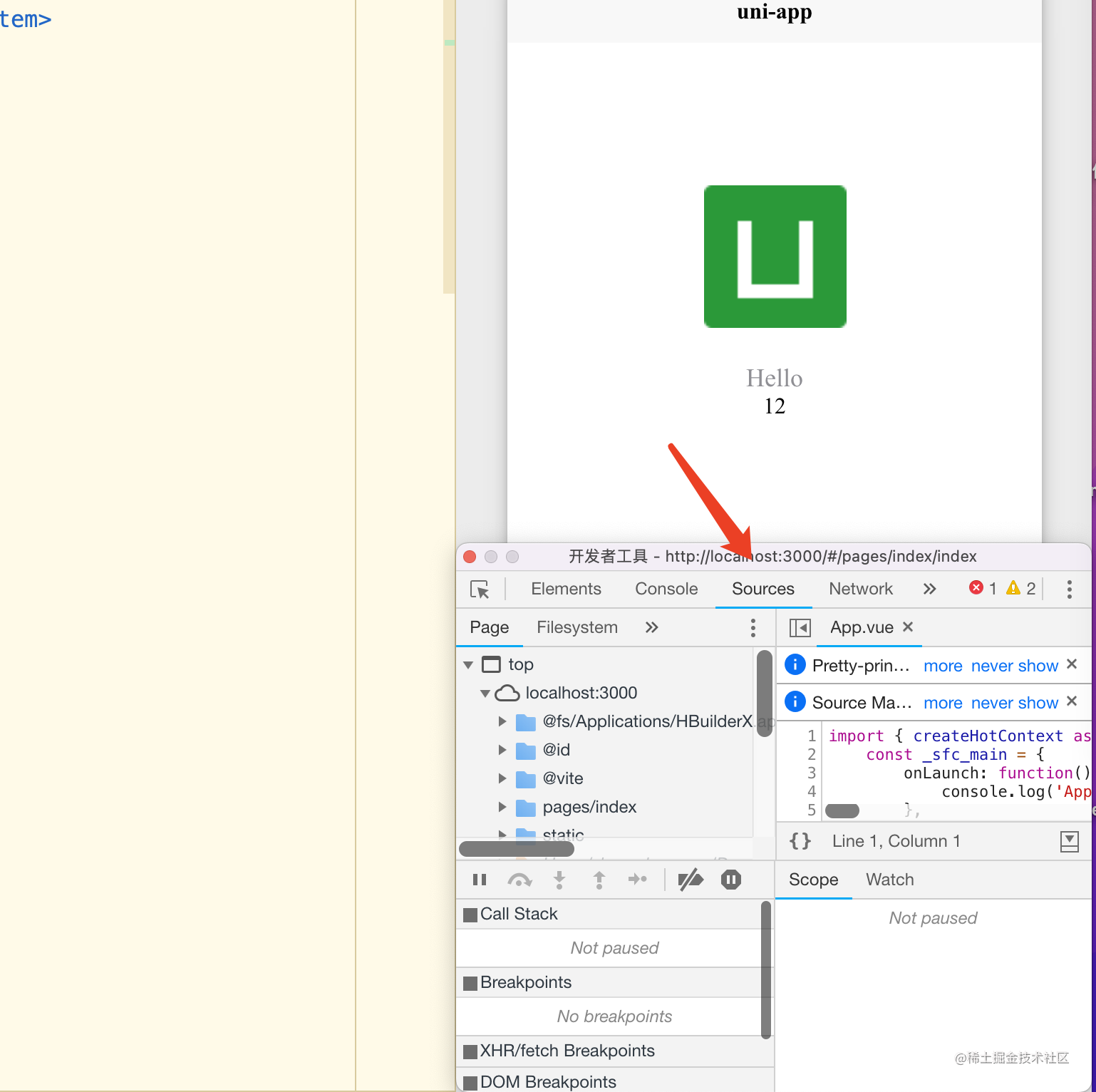This screenshot has height=1092, width=1096.
Task: Toggle the bottom drawer icon in editor status bar
Action: pyautogui.click(x=1070, y=842)
